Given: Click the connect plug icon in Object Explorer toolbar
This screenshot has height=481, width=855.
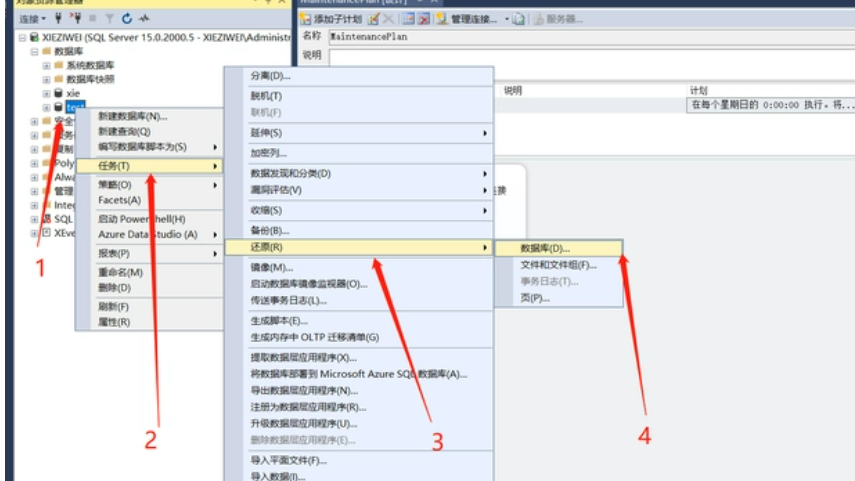Looking at the screenshot, I should (58, 19).
